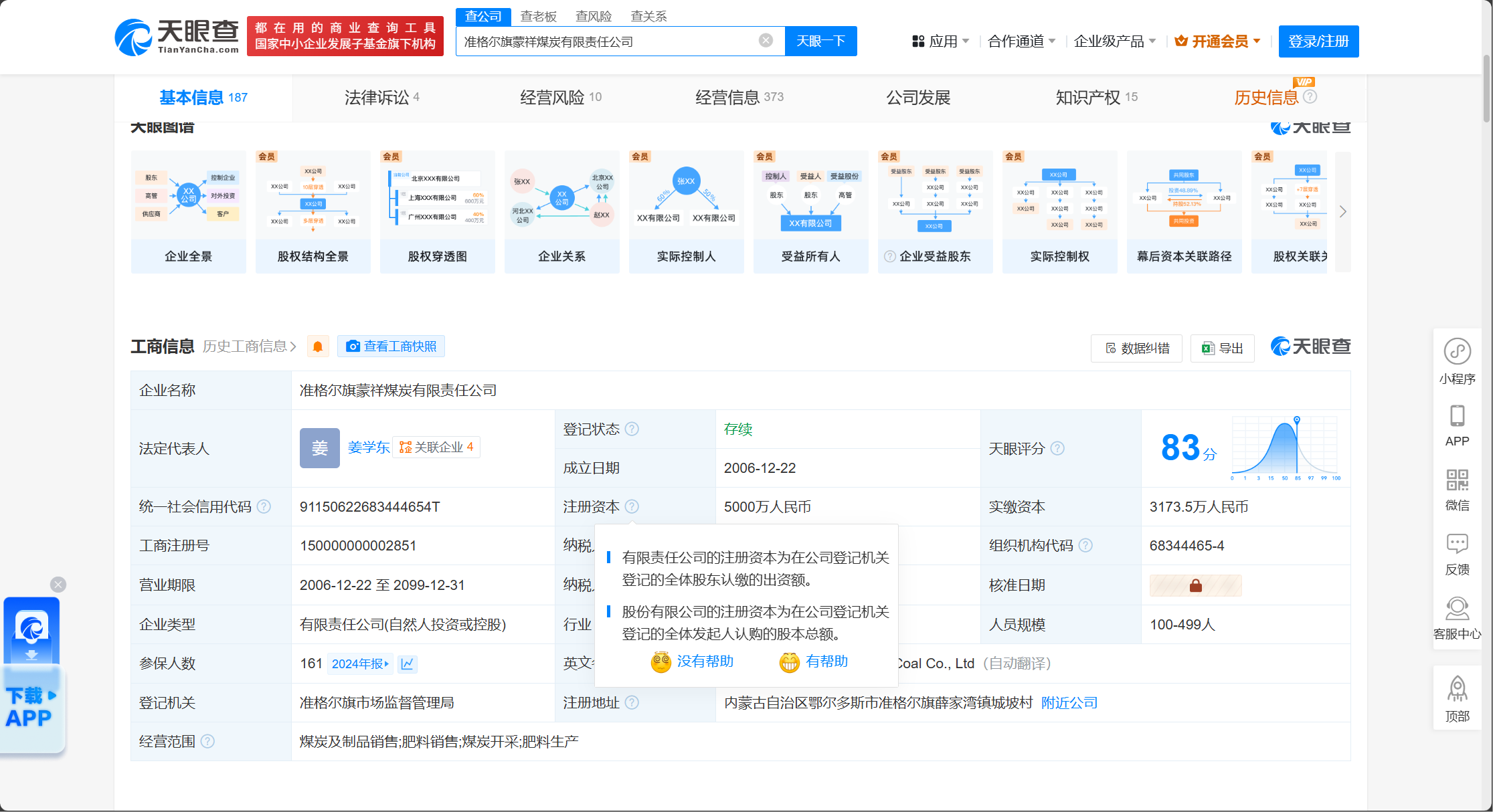Open the feedback (反馈) chat icon
The image size is (1493, 812).
(x=1457, y=544)
